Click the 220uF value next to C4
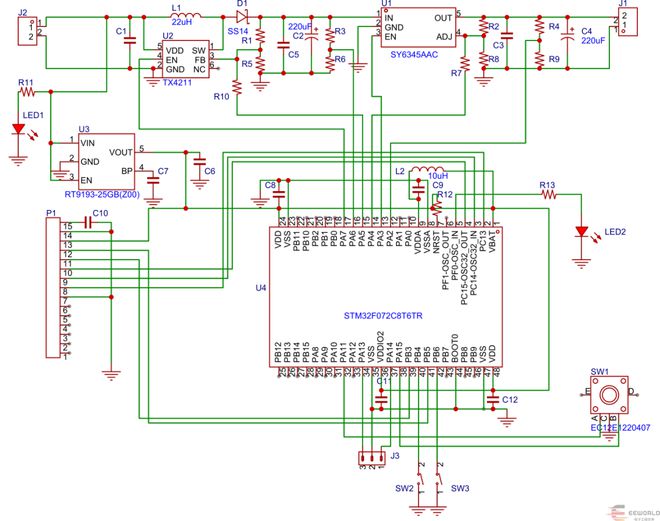 point(593,40)
